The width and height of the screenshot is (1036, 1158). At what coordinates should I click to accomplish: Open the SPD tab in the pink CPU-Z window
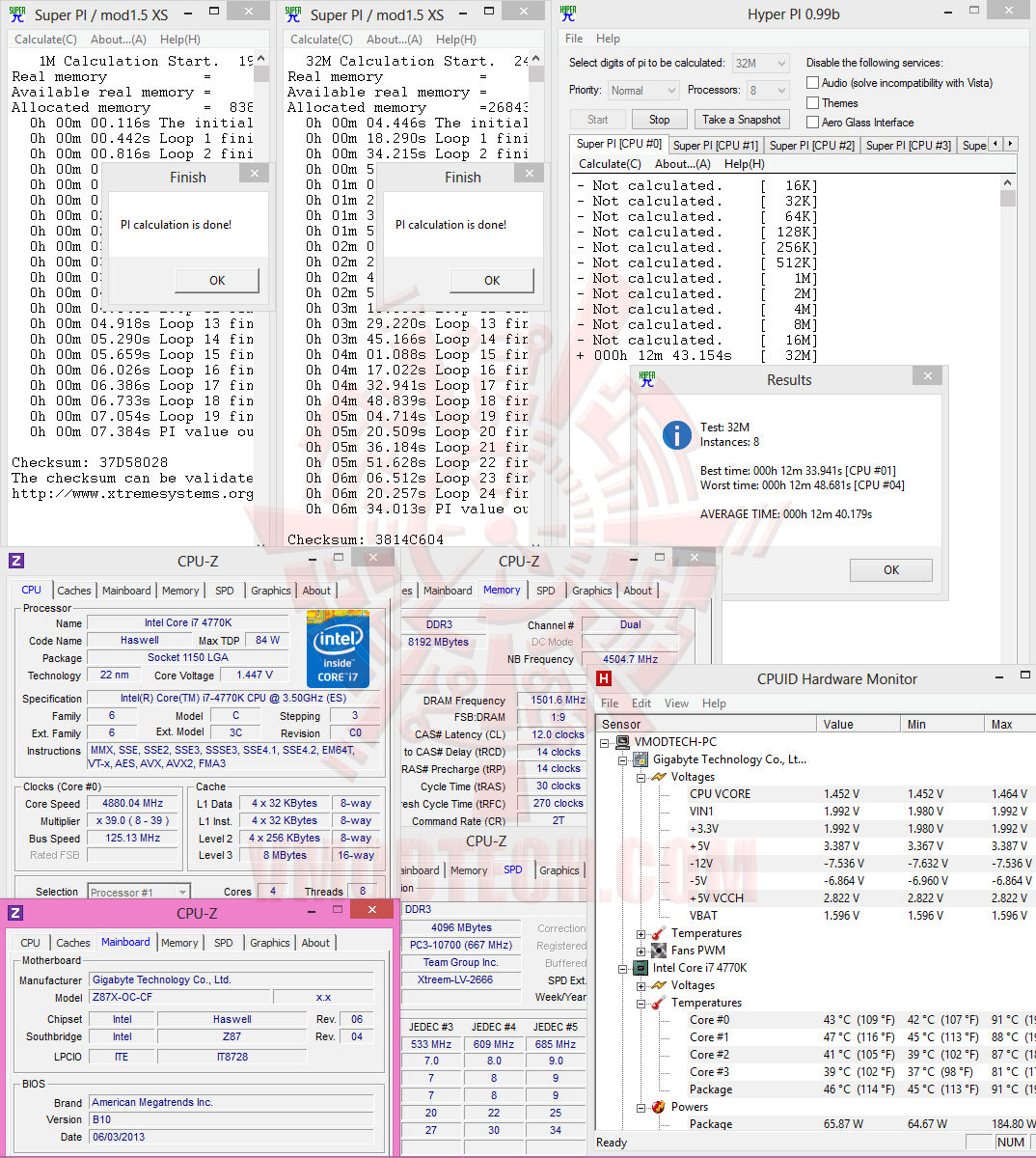click(223, 943)
